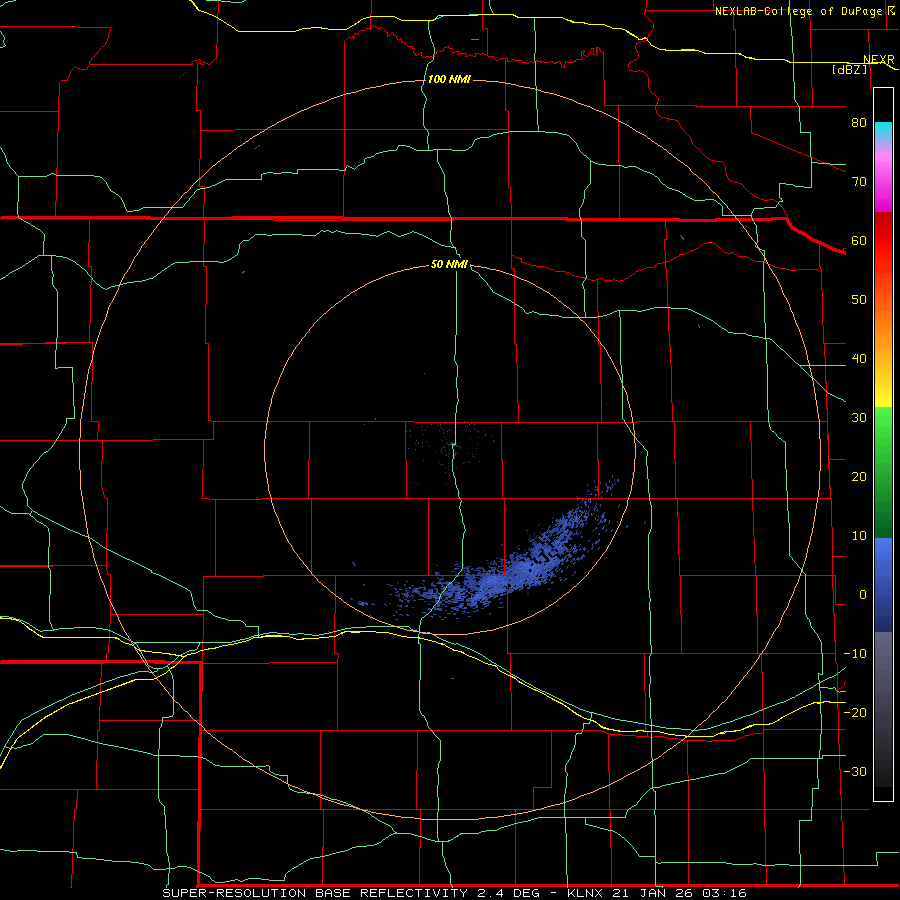Click the NEXR label above the scale
The height and width of the screenshot is (900, 900).
click(879, 60)
